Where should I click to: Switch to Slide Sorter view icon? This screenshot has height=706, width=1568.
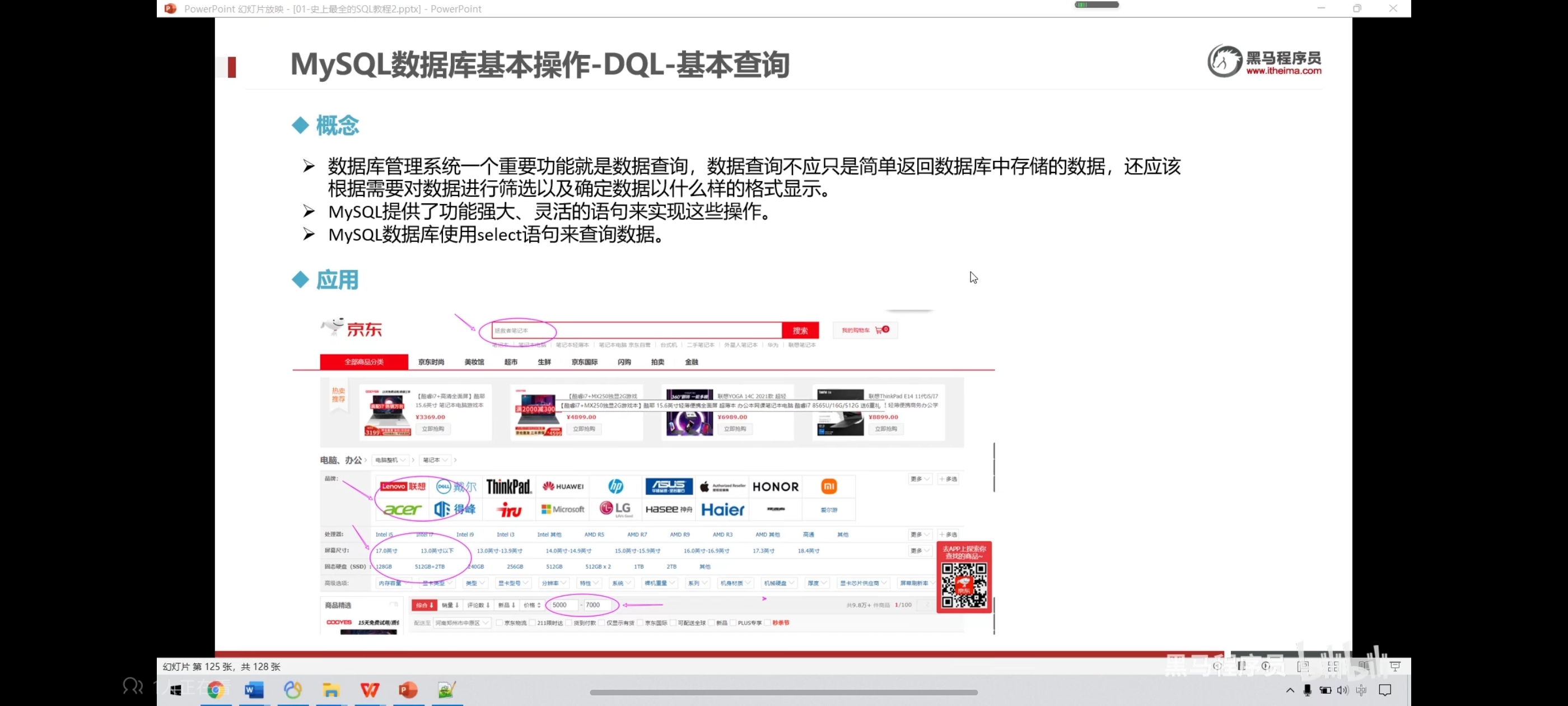[x=1333, y=666]
